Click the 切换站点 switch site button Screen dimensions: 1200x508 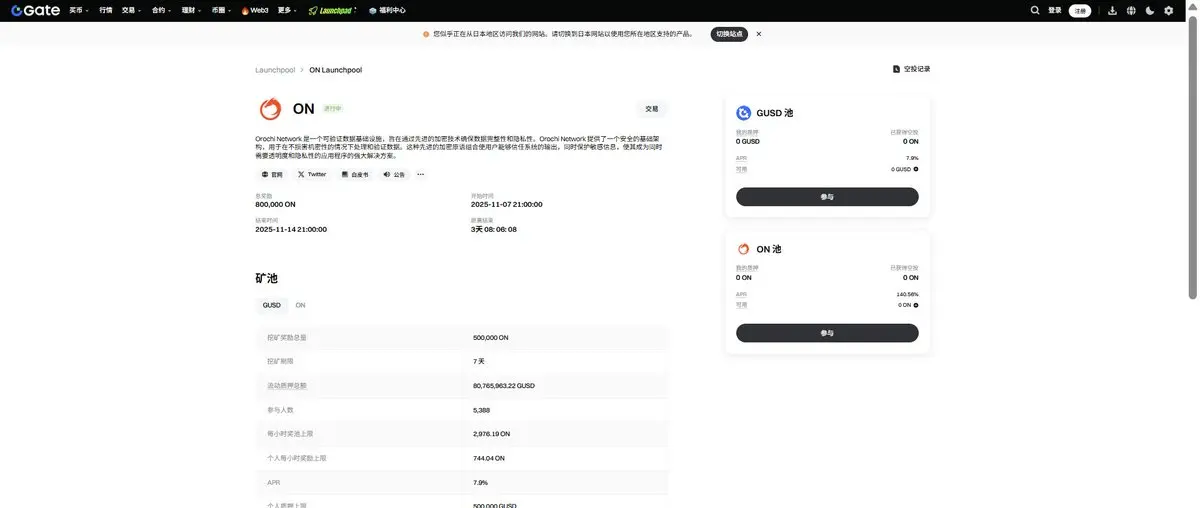click(729, 34)
